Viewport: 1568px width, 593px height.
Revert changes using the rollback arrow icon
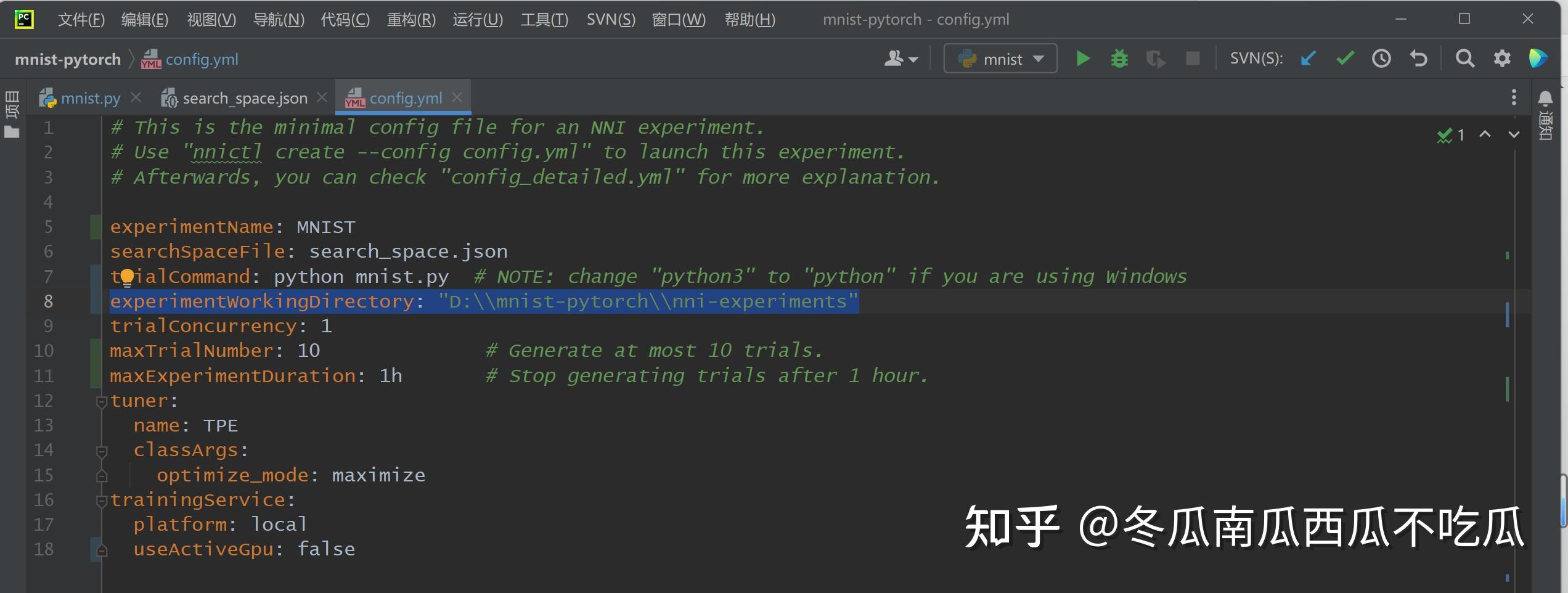(1418, 59)
